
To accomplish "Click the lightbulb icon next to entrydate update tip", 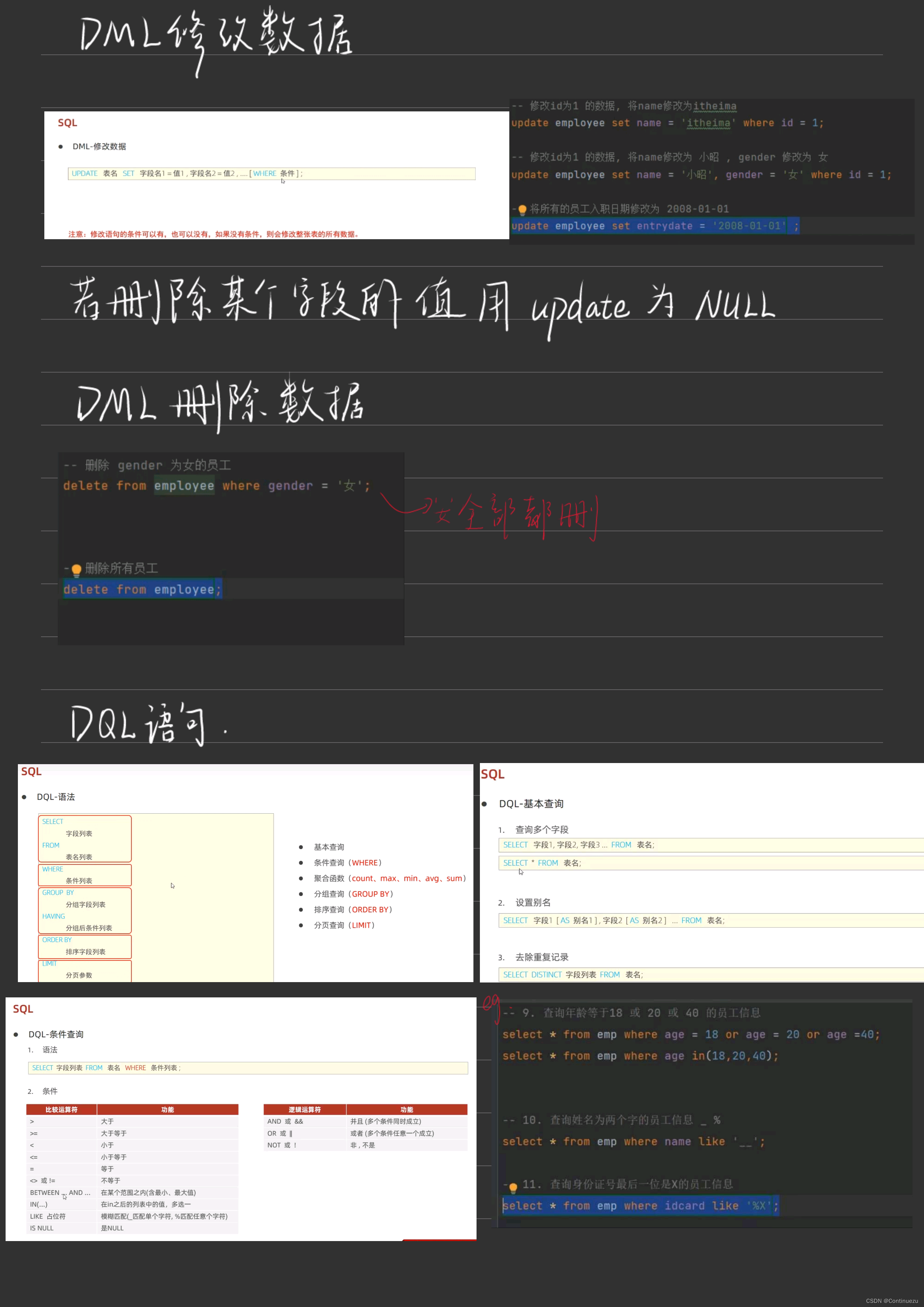I will (523, 209).
